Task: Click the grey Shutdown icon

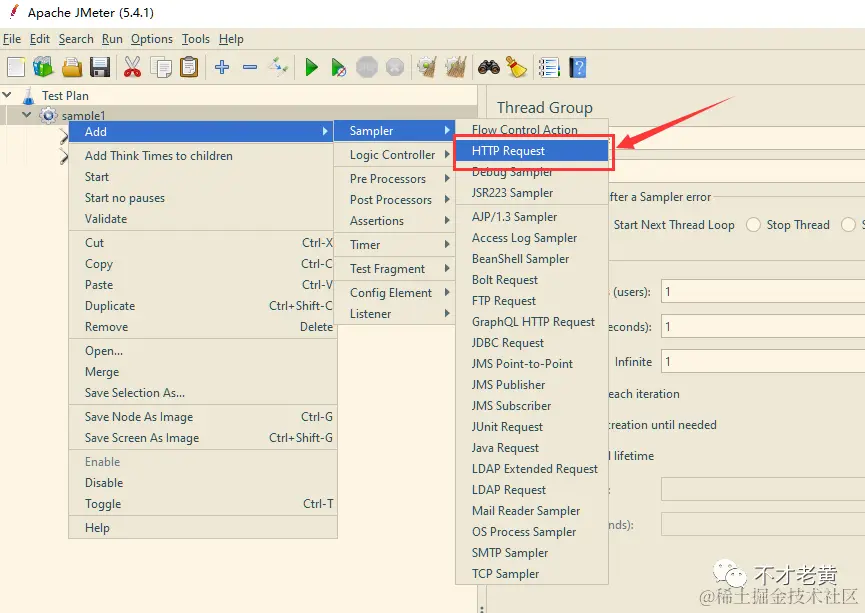Action: click(x=395, y=67)
